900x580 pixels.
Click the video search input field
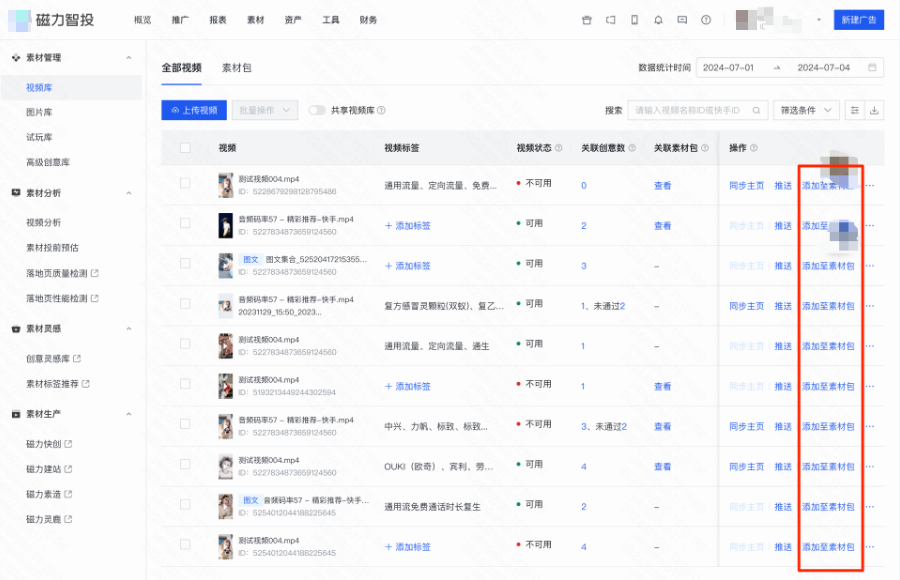pos(690,110)
